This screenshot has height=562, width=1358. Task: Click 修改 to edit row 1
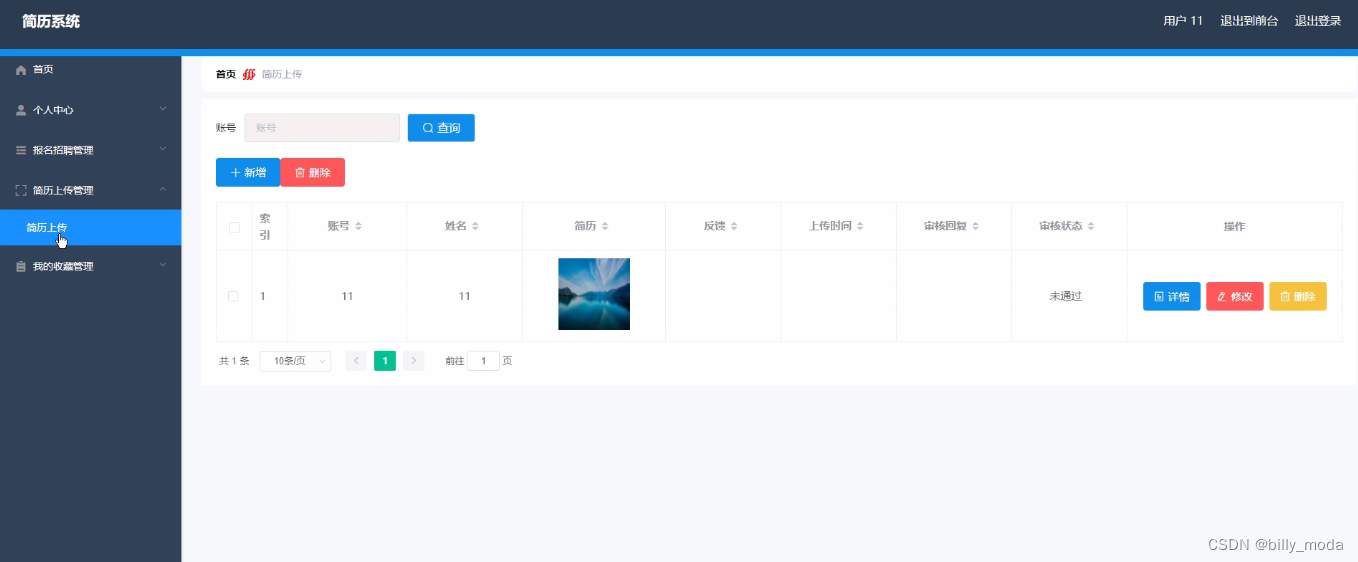point(1235,296)
